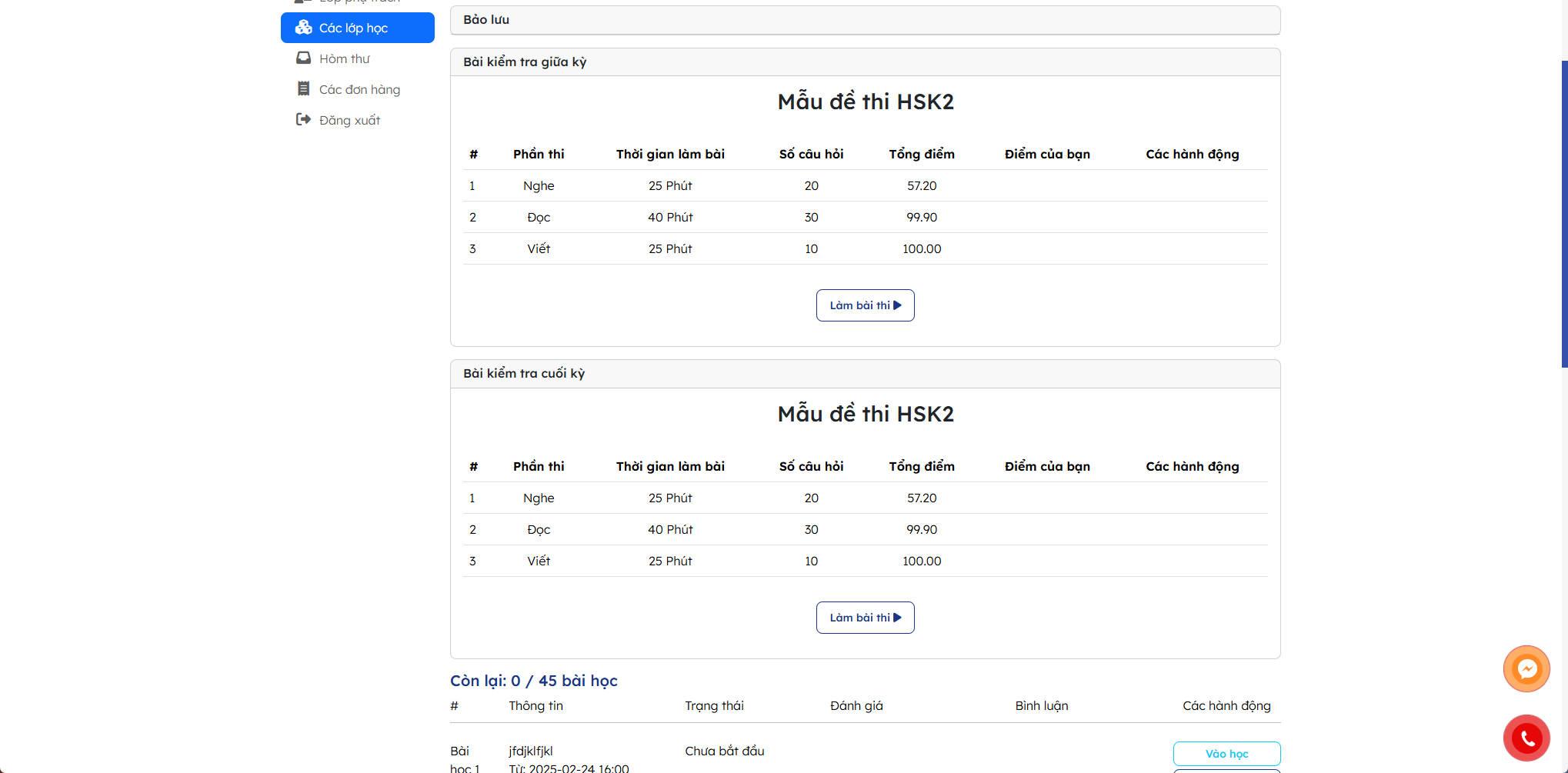This screenshot has height=773, width=1568.
Task: Click the Các đơn hàng receipt icon
Action: coord(304,89)
